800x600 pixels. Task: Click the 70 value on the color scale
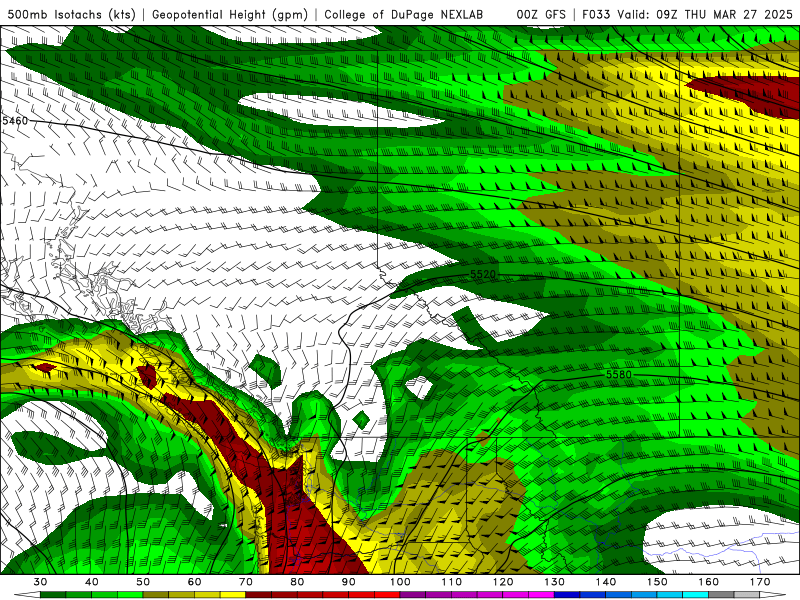[246, 582]
